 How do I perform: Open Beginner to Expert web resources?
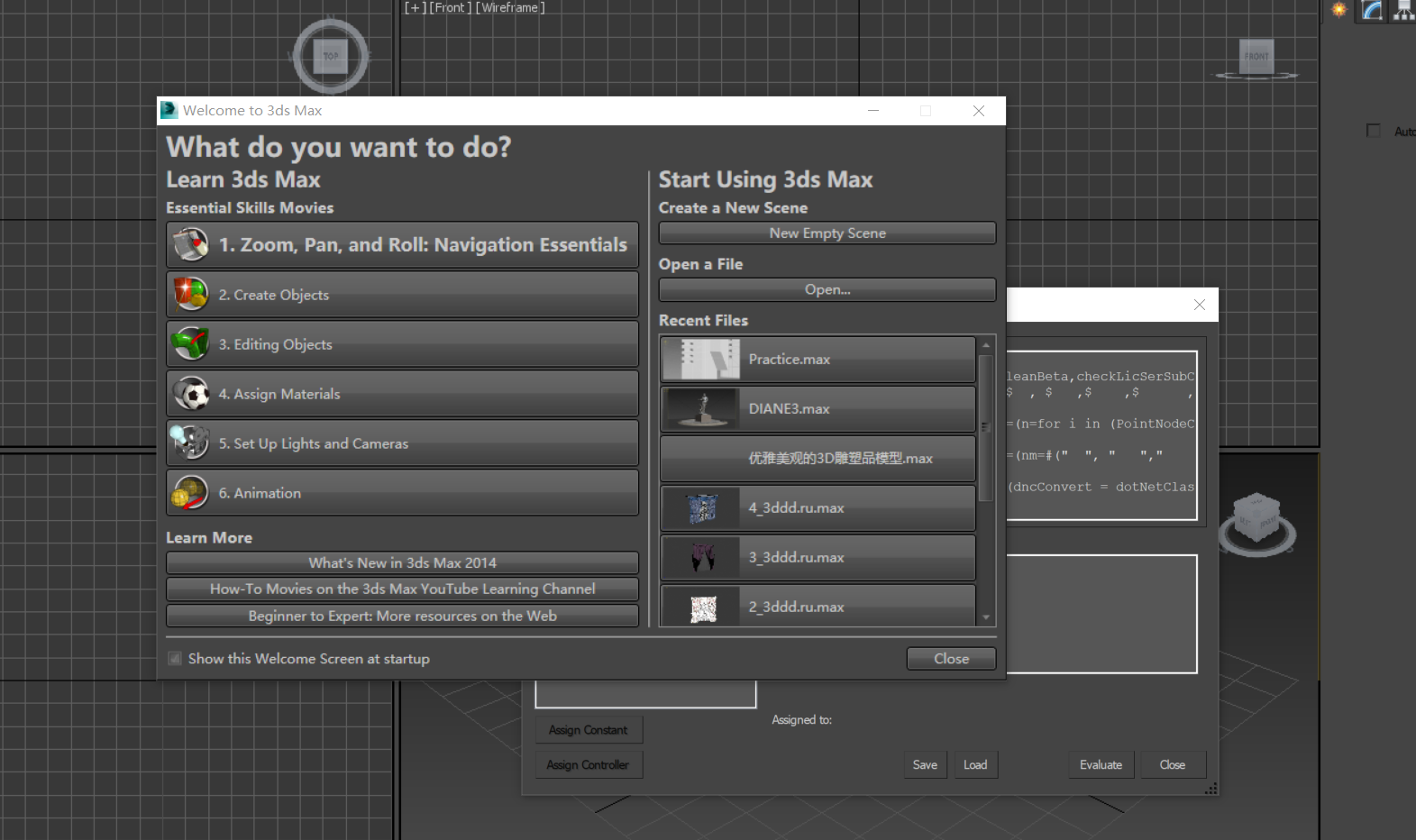[402, 616]
